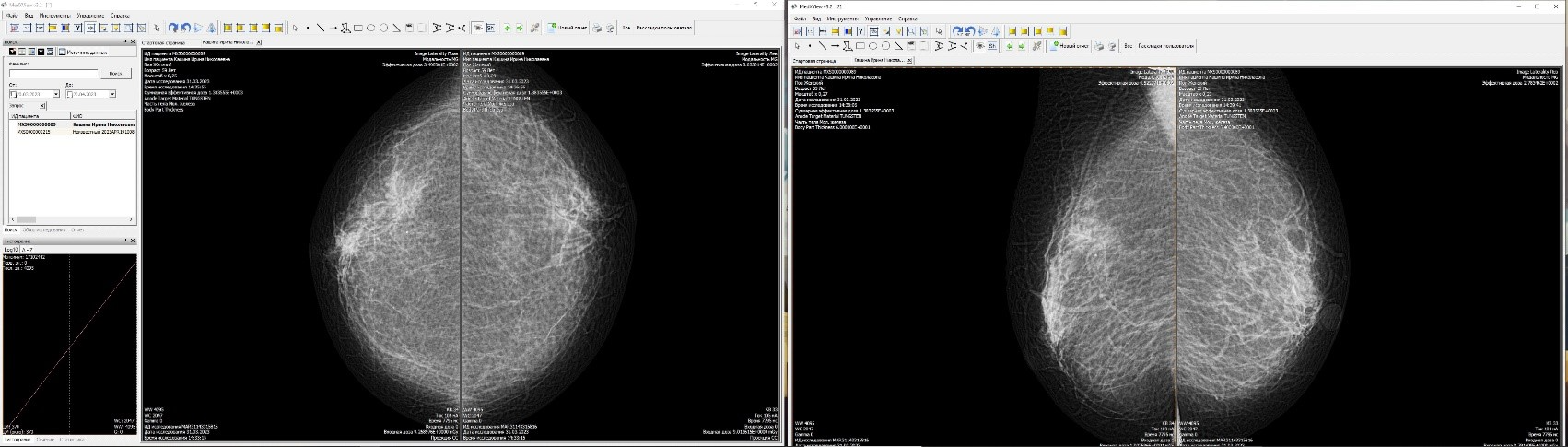Click Источник данных button

84,52
